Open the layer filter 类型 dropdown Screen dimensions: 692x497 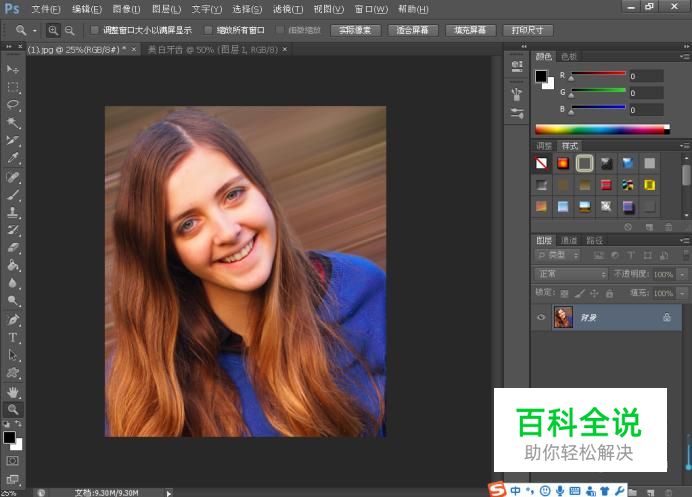click(x=558, y=256)
